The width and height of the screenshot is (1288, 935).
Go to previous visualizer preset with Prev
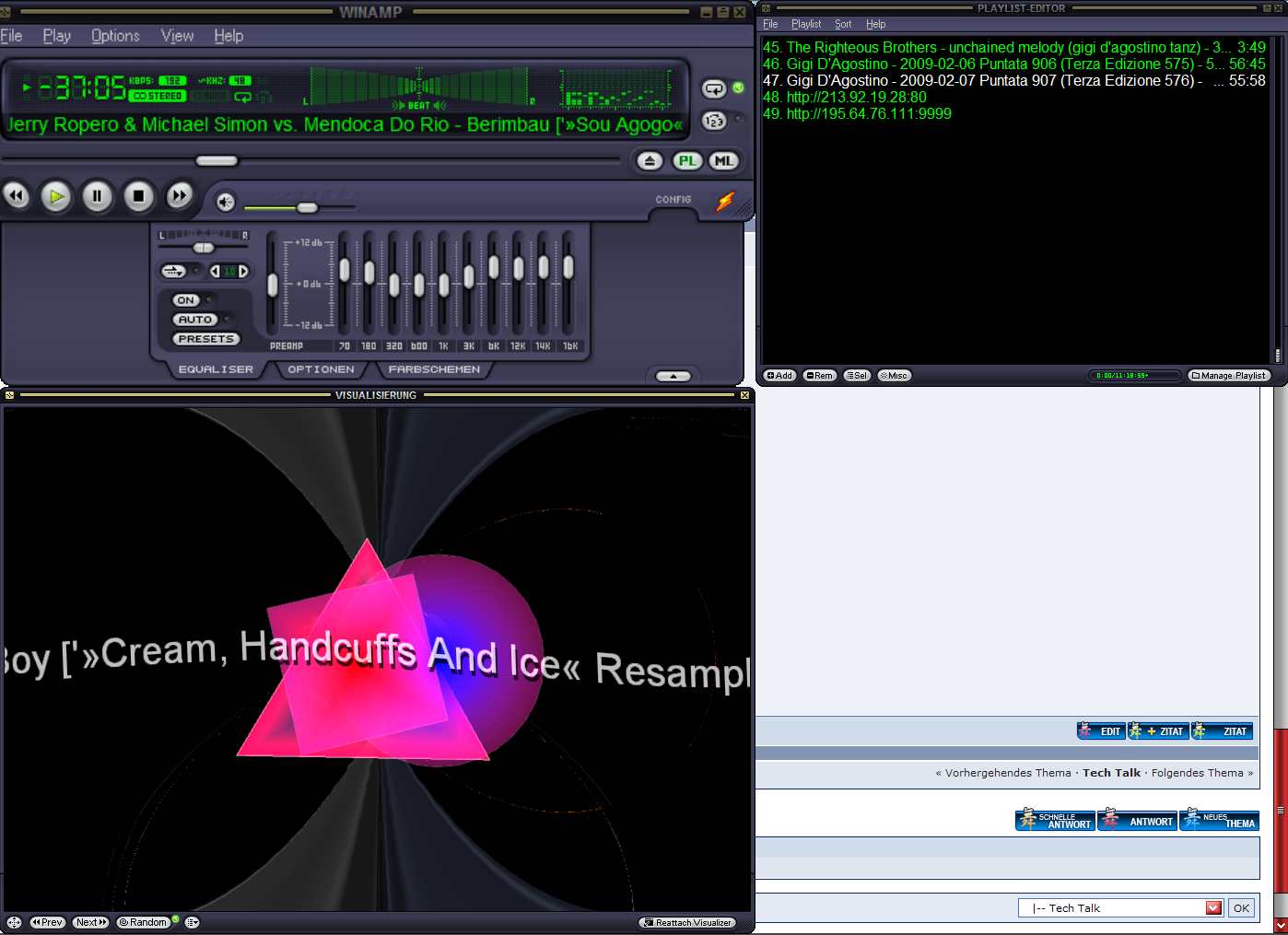click(48, 922)
